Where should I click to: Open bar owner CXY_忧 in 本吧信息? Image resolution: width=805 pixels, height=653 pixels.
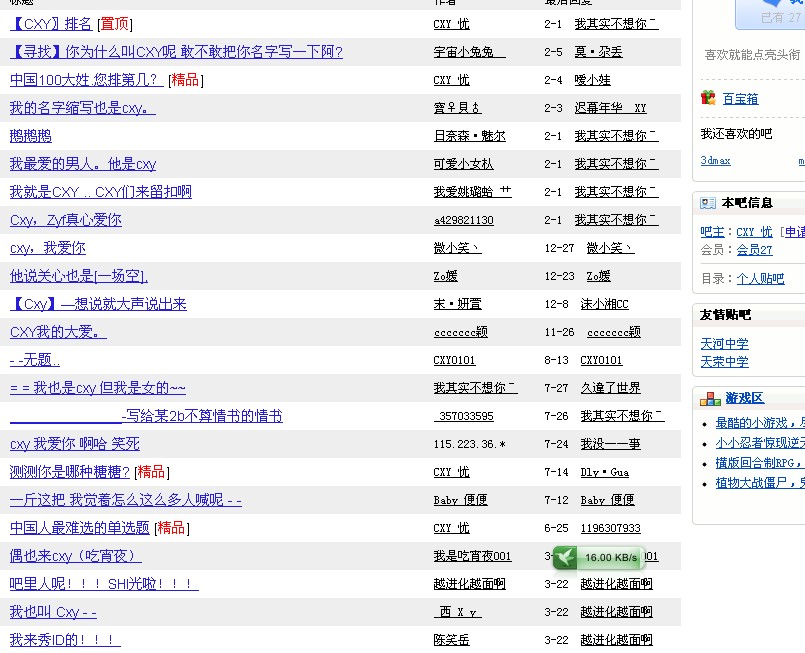pos(754,232)
